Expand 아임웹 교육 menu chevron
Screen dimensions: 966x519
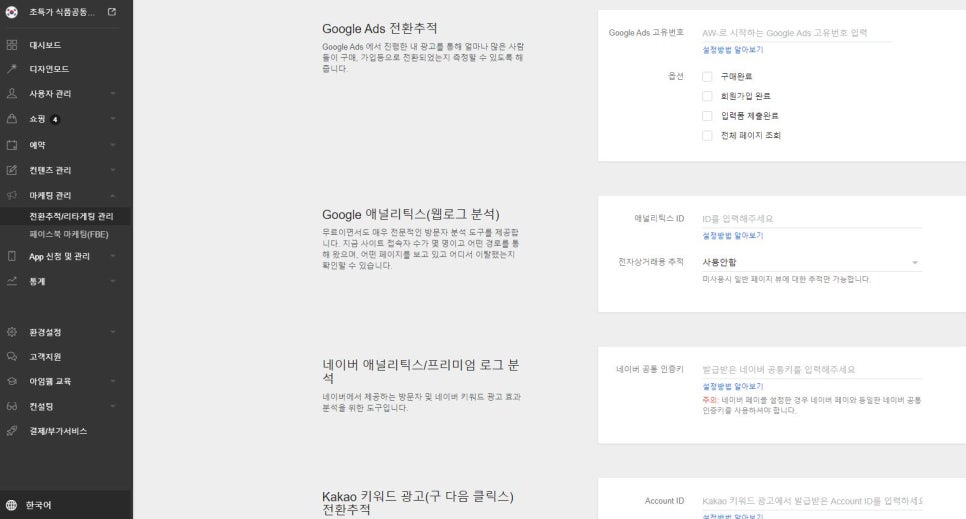113,382
